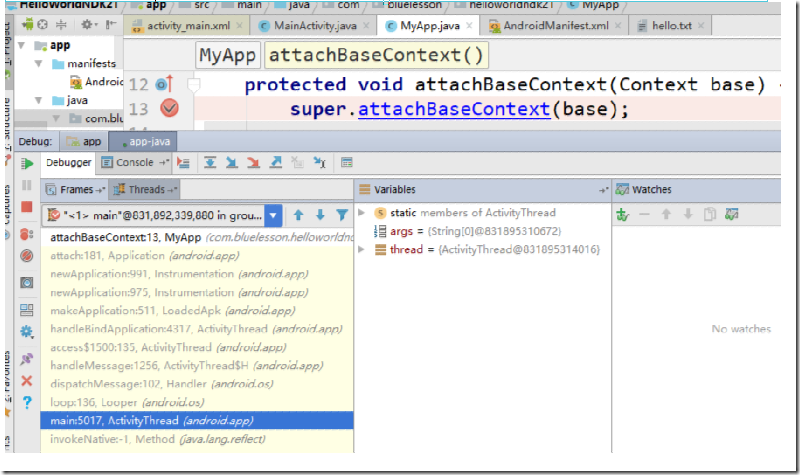Switch to the Console tab

(x=134, y=163)
